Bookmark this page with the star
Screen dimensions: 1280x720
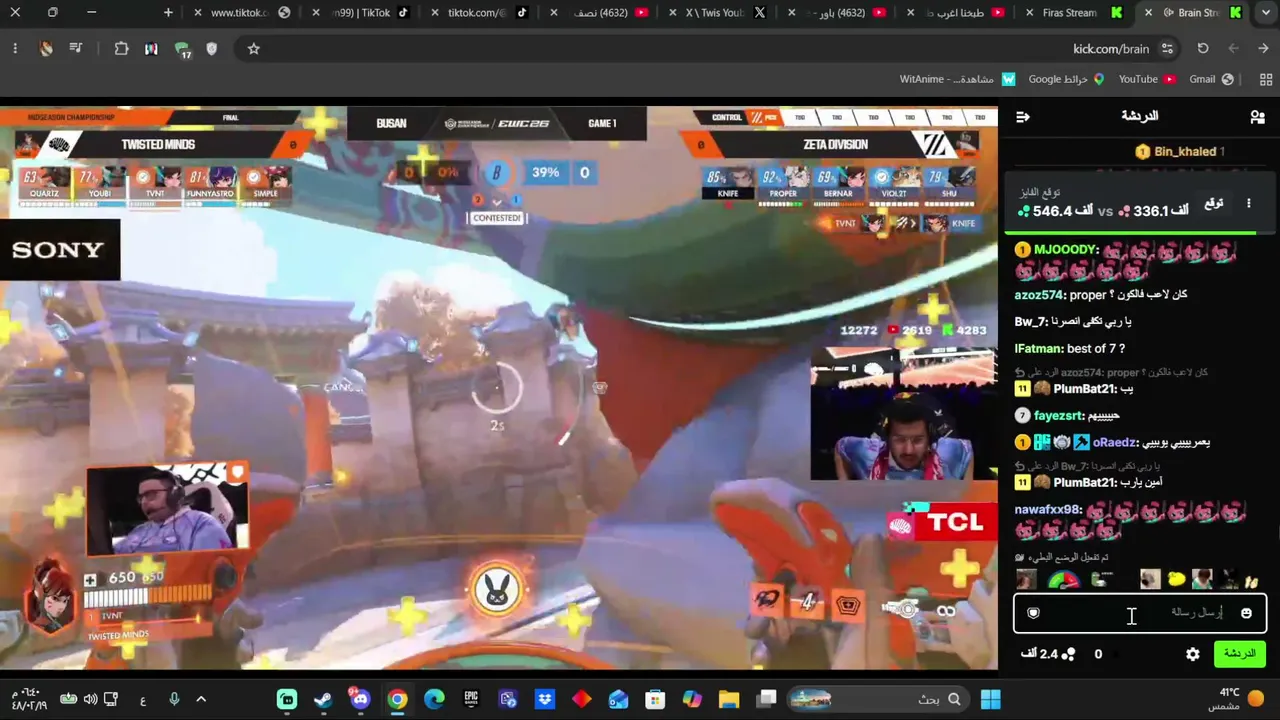254,48
